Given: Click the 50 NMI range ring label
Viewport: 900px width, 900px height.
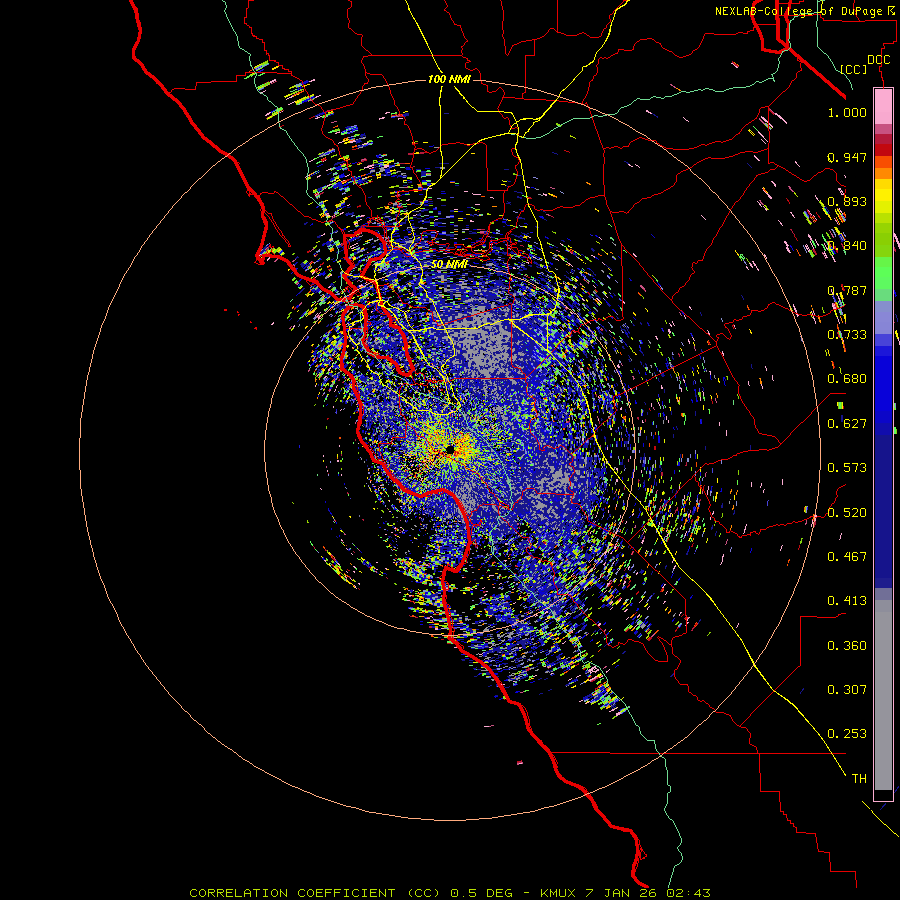Looking at the screenshot, I should pyautogui.click(x=449, y=265).
